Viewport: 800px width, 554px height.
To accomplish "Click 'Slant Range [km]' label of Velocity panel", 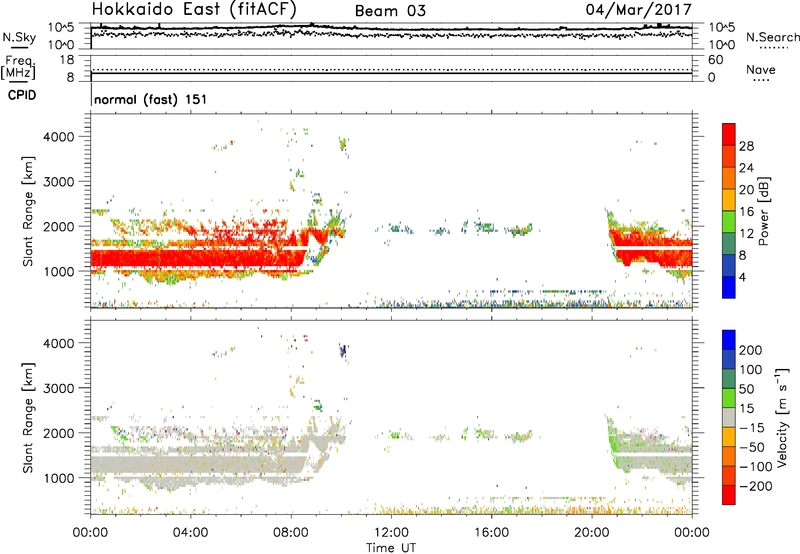I will coord(28,417).
